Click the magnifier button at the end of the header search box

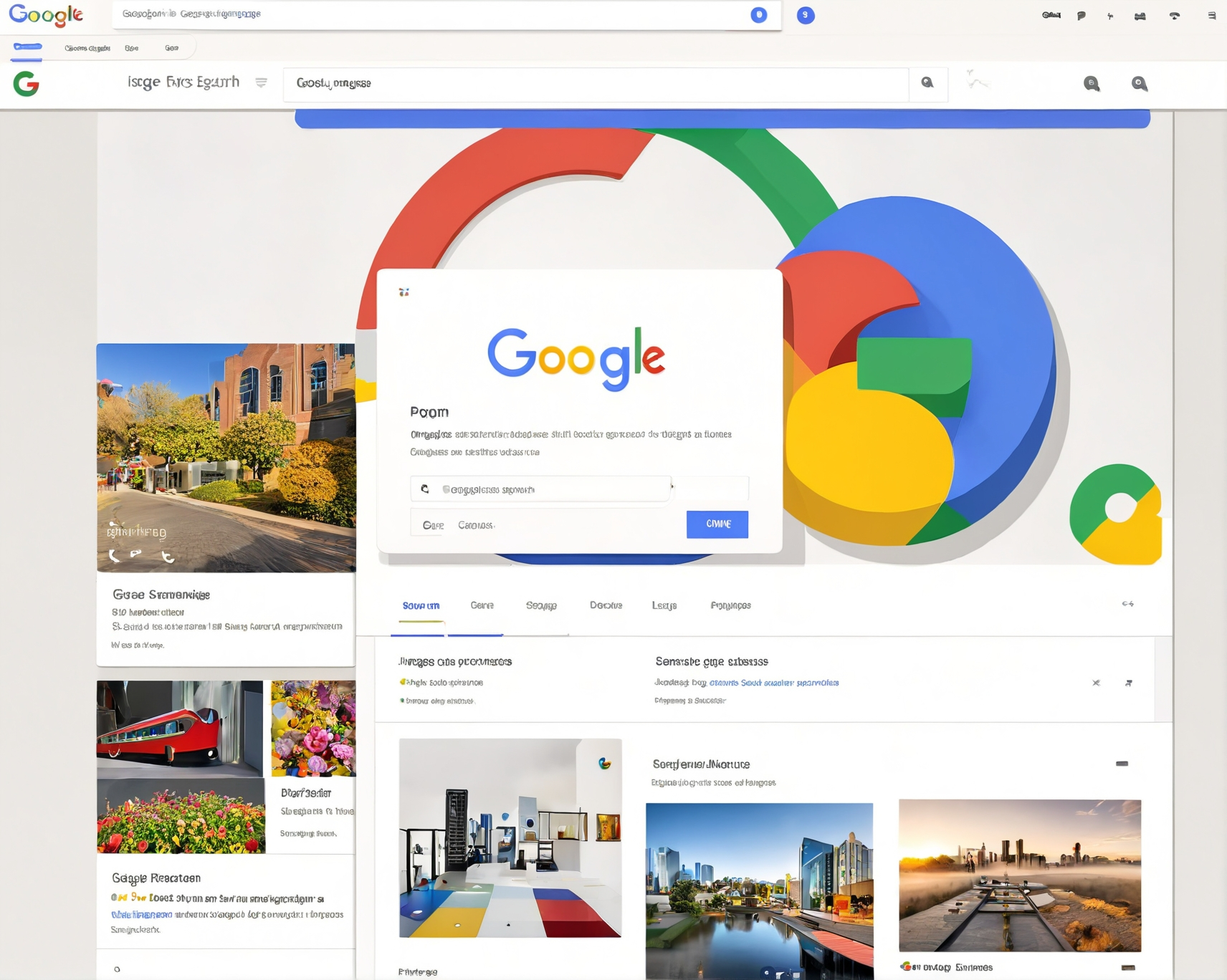[927, 83]
